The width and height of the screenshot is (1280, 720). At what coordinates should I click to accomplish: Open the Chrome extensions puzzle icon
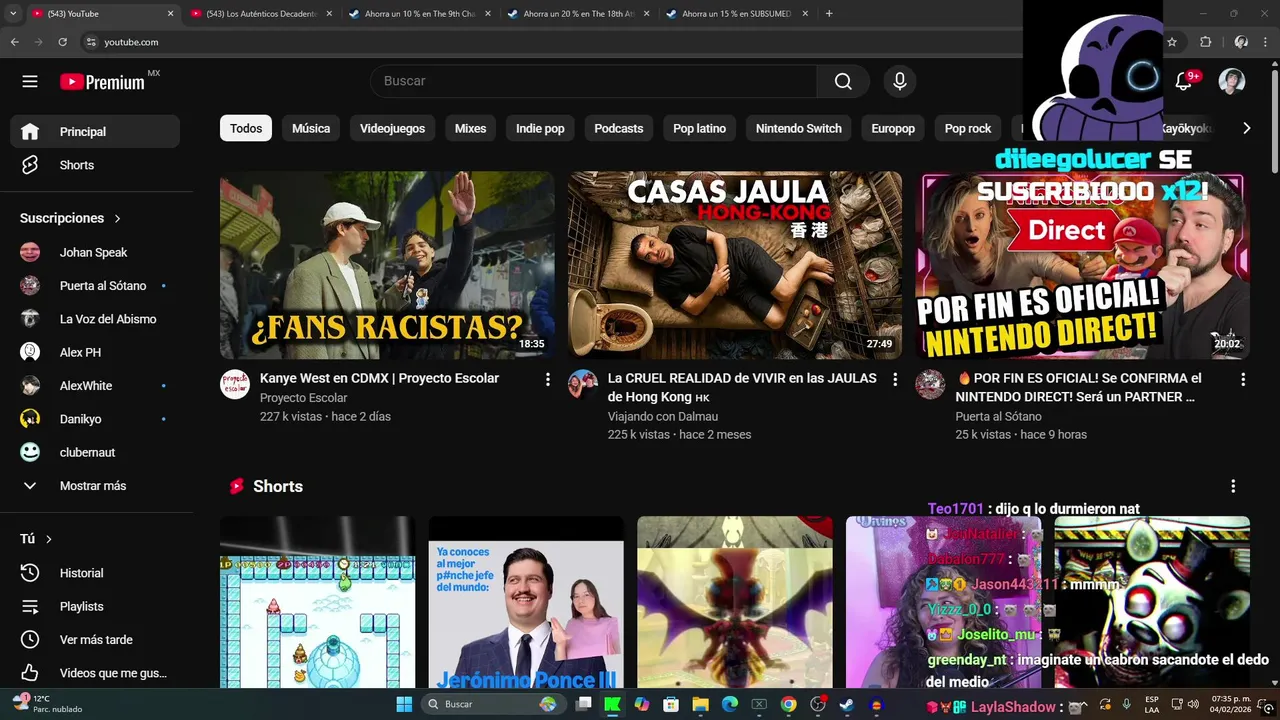1205,42
